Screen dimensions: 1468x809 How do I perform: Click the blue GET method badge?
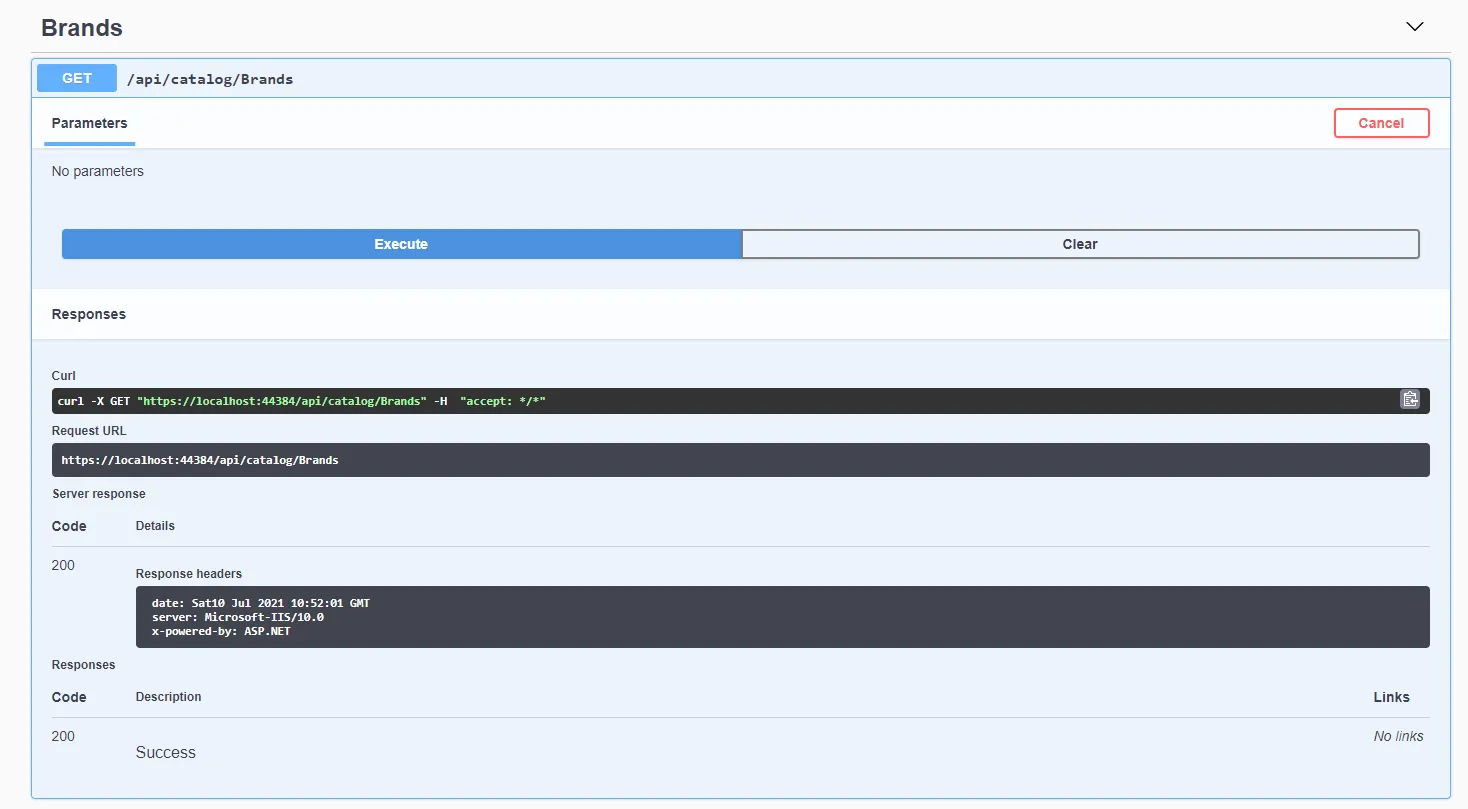(76, 78)
